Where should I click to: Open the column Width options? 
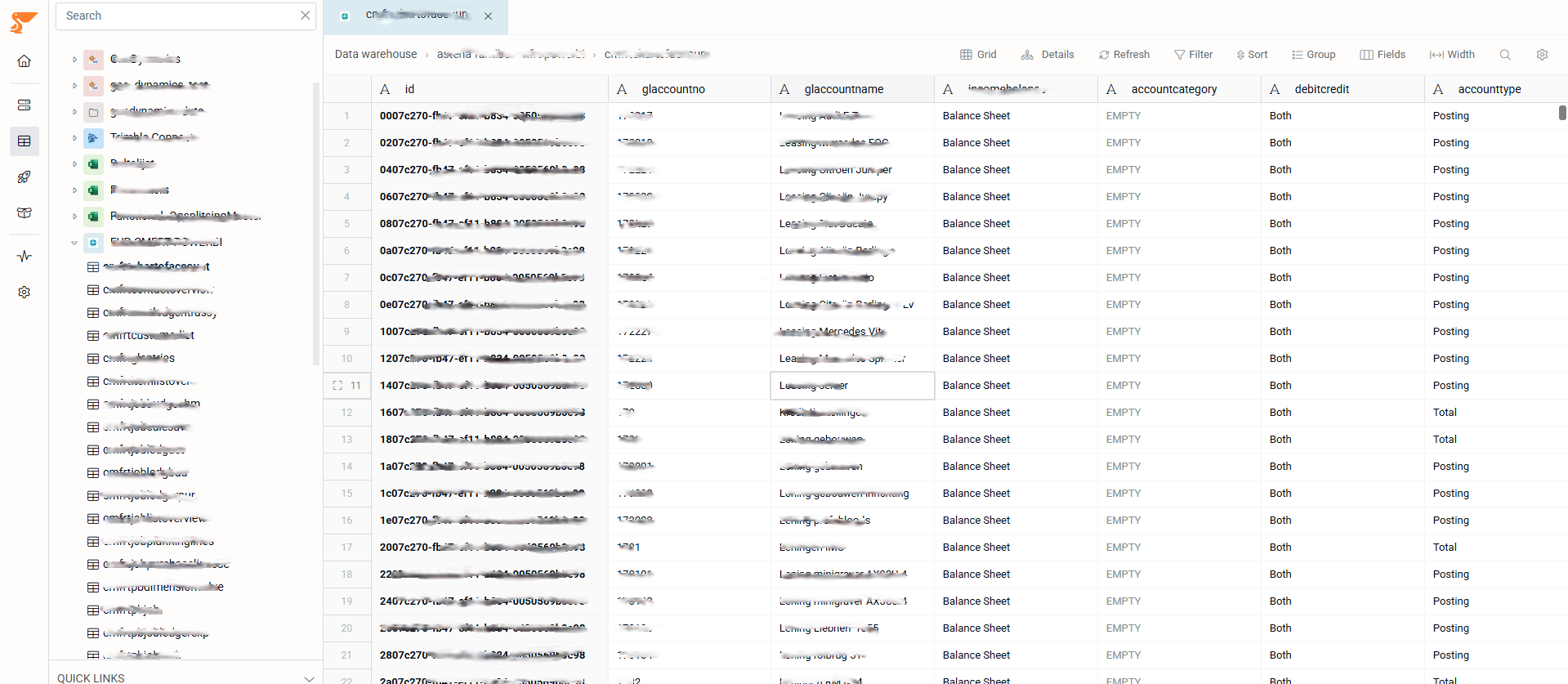(1452, 55)
